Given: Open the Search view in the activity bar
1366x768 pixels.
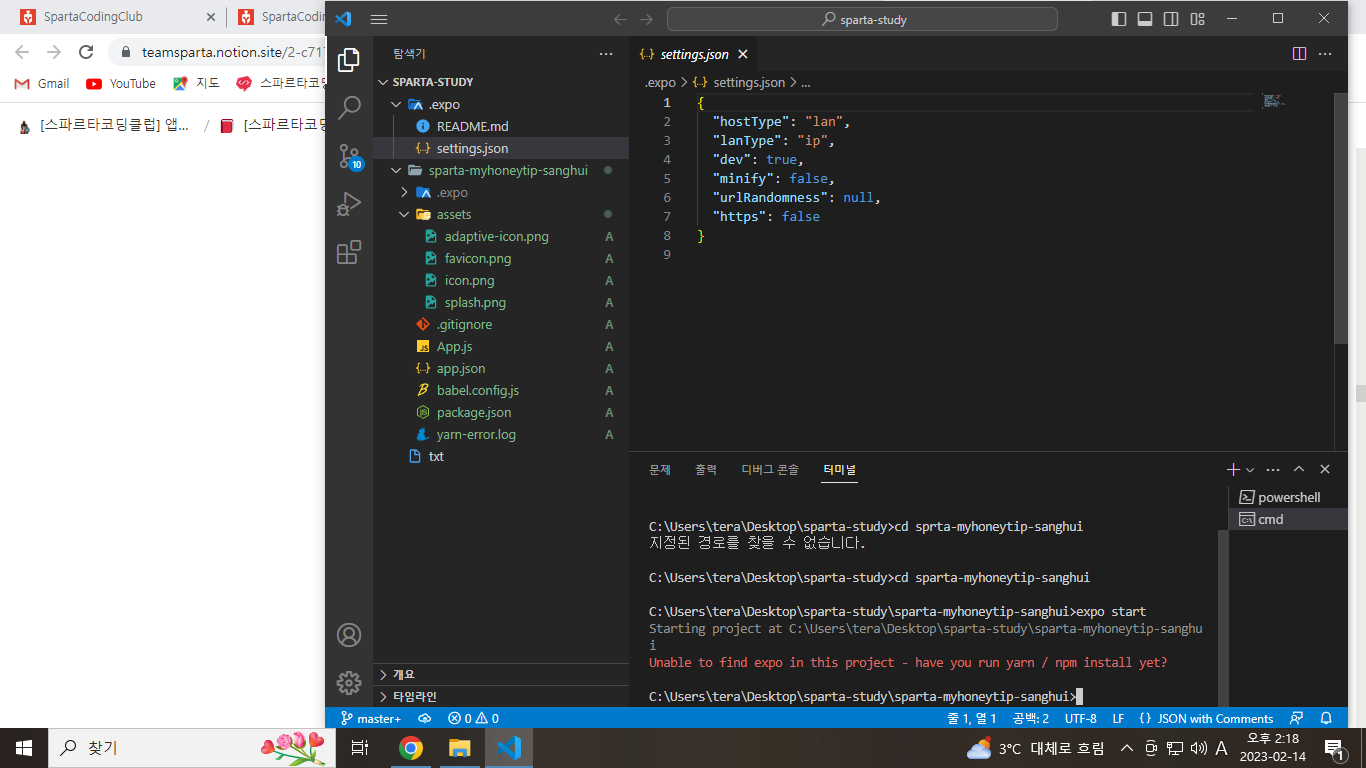Looking at the screenshot, I should point(349,108).
